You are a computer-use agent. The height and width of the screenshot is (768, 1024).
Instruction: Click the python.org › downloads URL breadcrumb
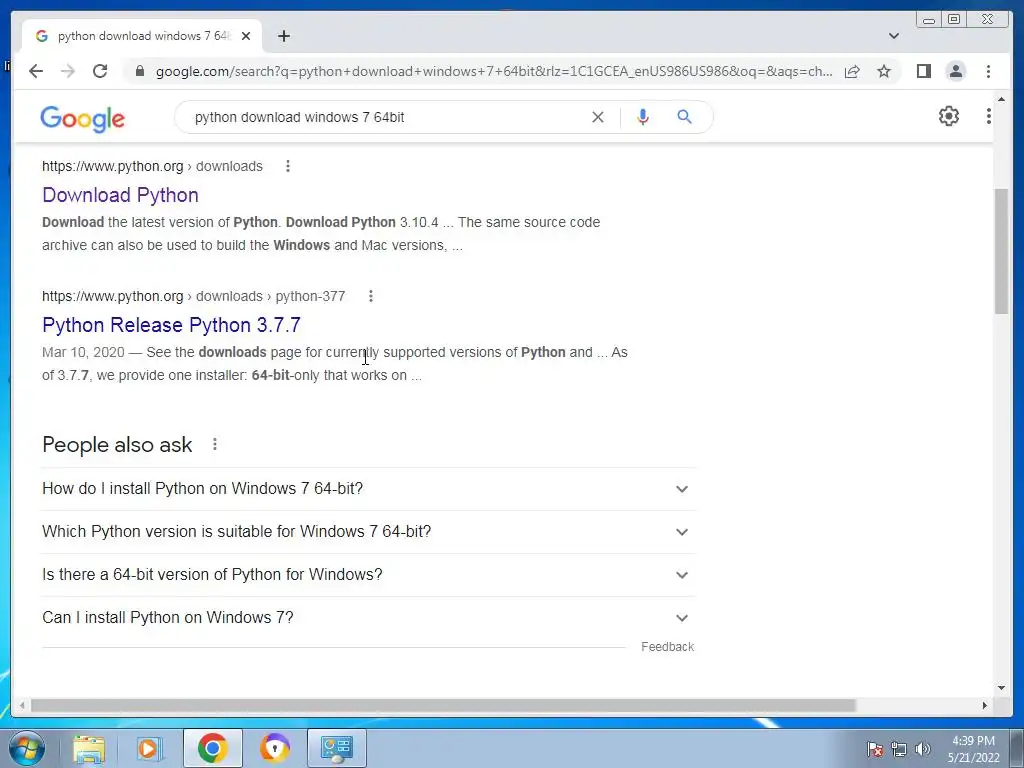[x=152, y=166]
